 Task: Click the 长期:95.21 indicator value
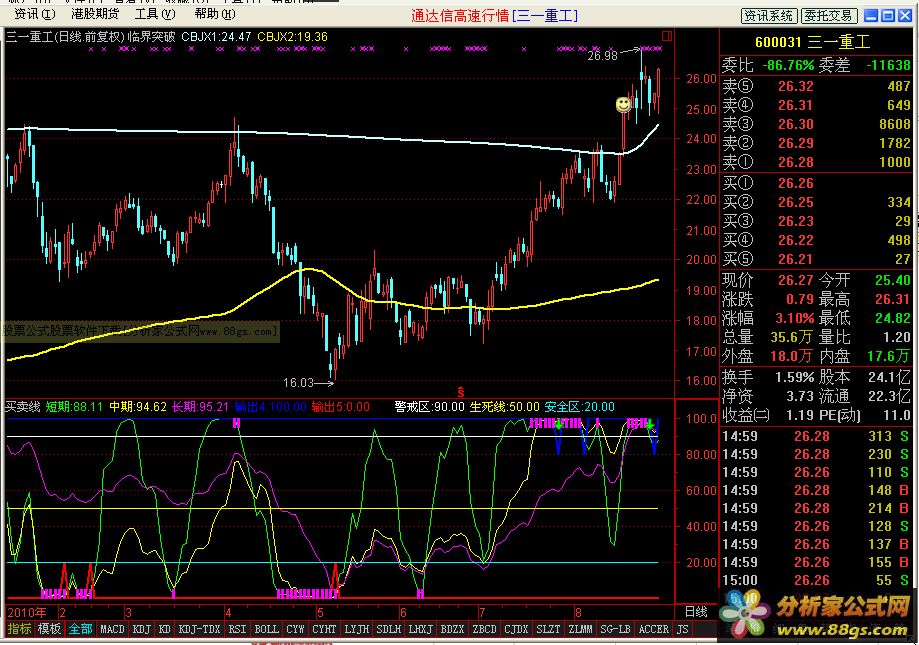coord(200,407)
